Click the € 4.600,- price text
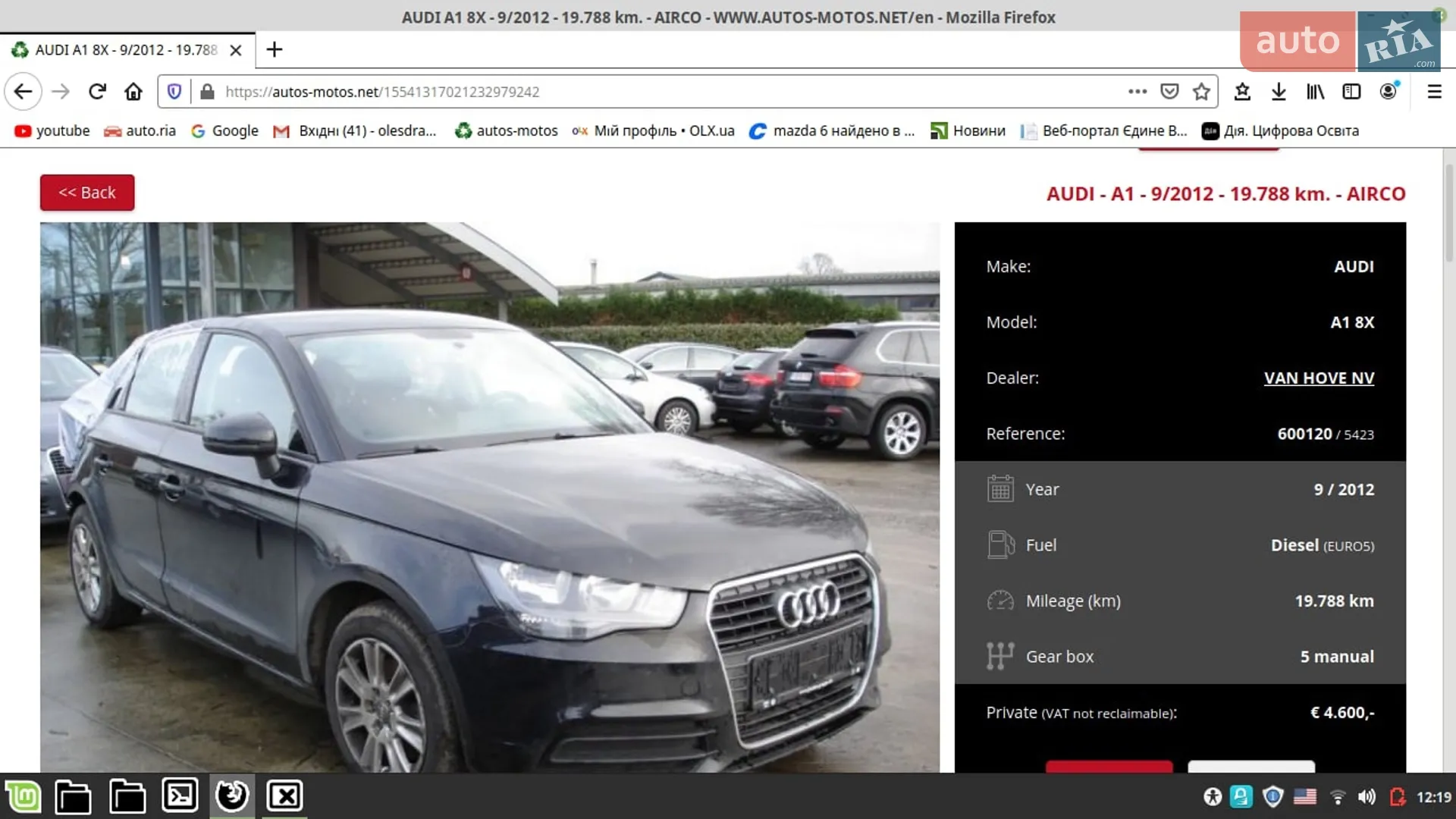The height and width of the screenshot is (819, 1456). point(1342,713)
